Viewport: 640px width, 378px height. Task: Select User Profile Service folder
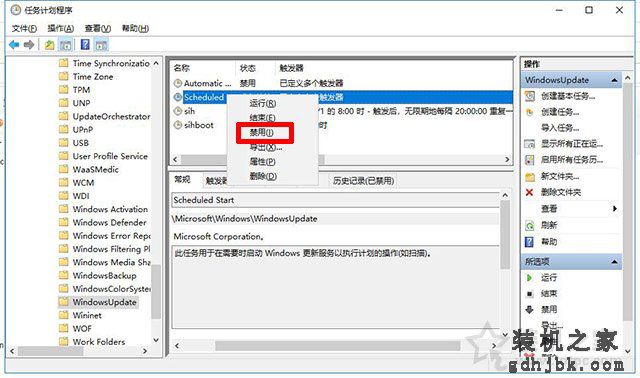[110, 156]
